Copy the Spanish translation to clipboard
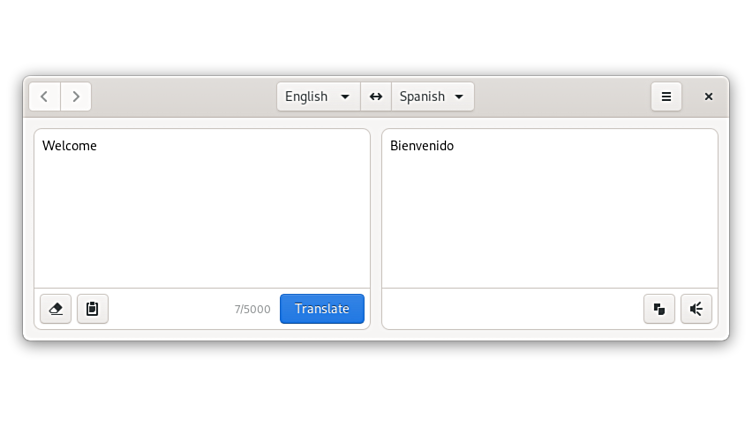 [x=659, y=309]
